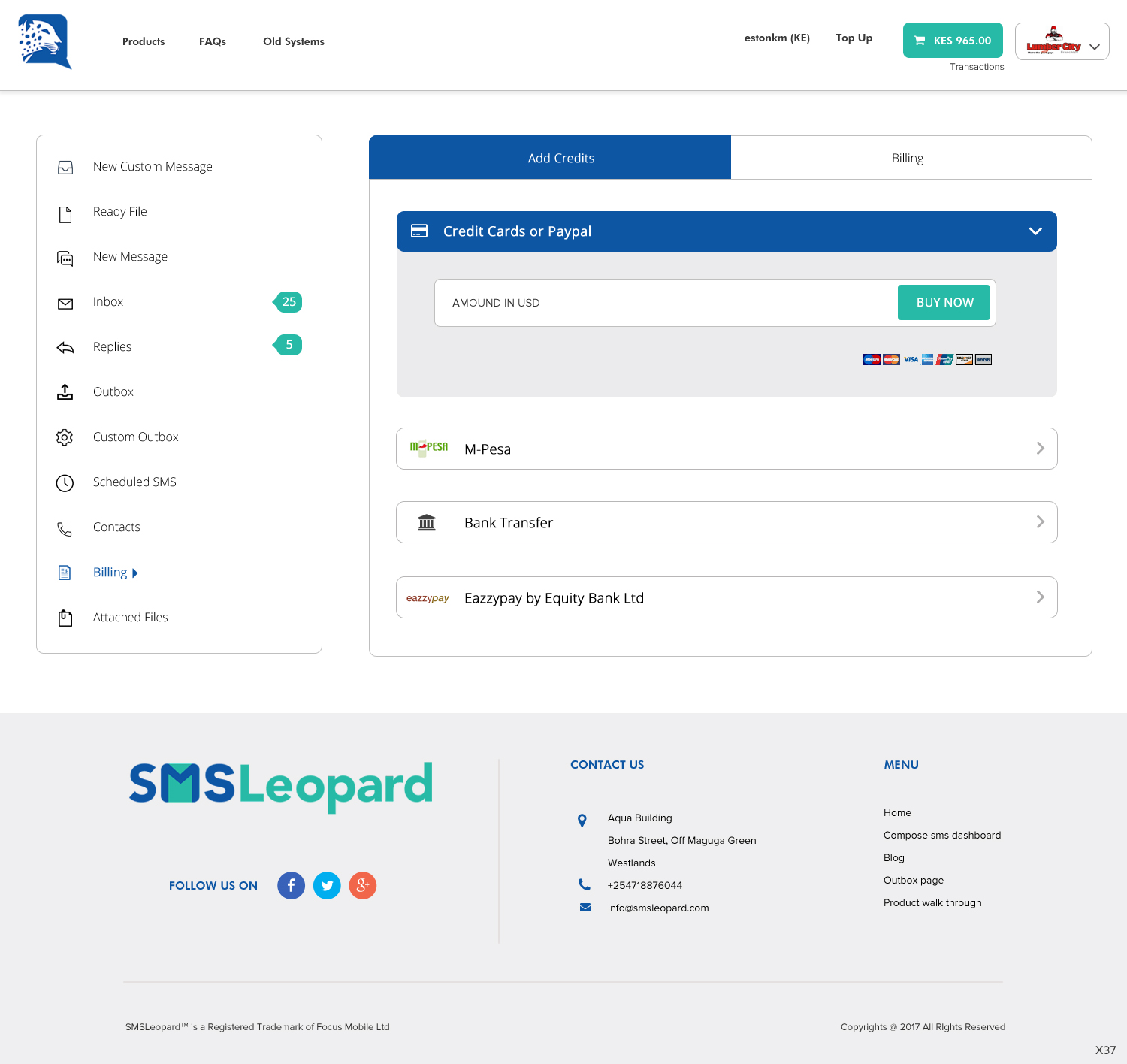Open Scheduled SMS in sidebar

tap(134, 482)
